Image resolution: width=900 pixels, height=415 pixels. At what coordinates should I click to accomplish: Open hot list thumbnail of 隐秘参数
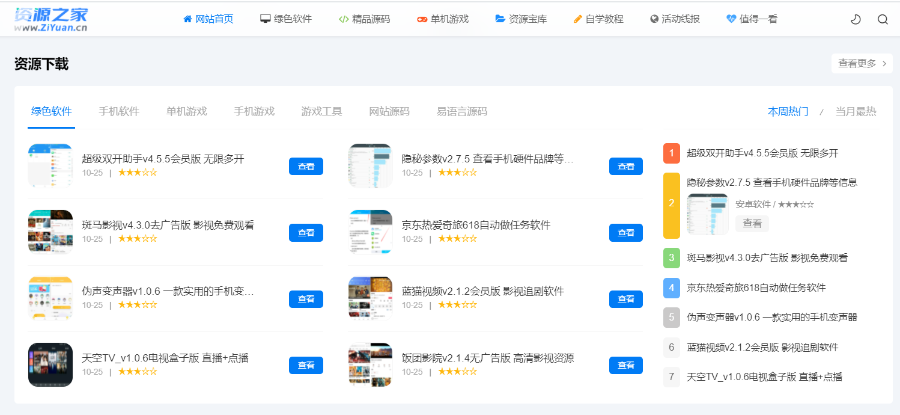pos(708,214)
